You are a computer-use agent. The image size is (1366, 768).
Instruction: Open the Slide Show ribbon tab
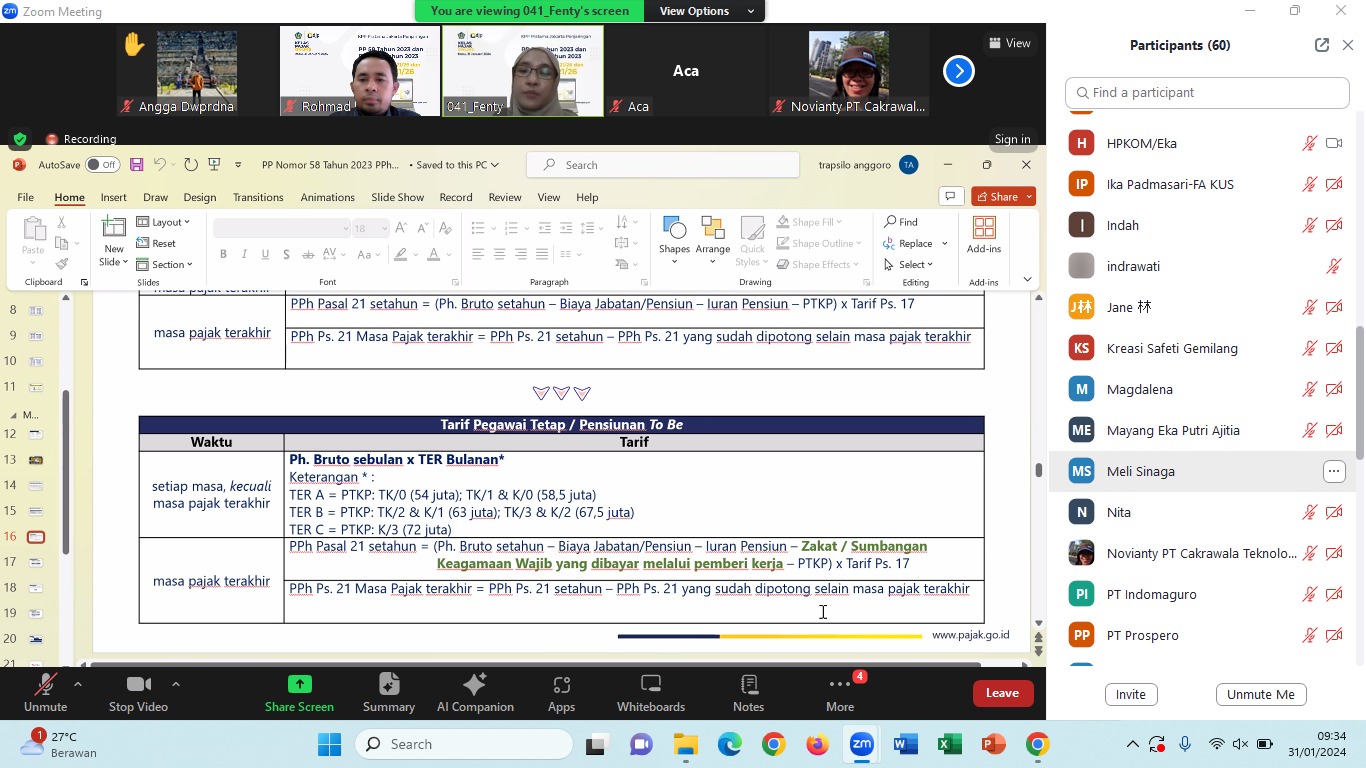pyautogui.click(x=397, y=197)
